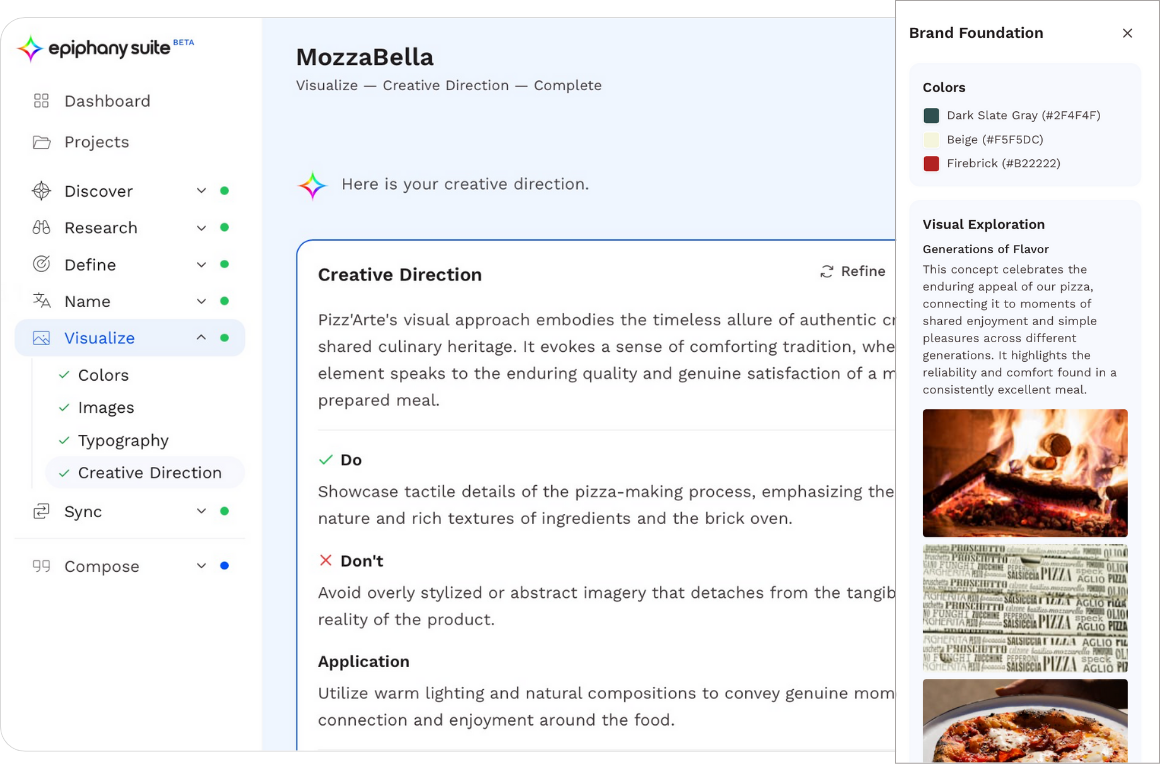This screenshot has height=764, width=1161.
Task: Open the Colors sub-item under Visualize
Action: (103, 375)
